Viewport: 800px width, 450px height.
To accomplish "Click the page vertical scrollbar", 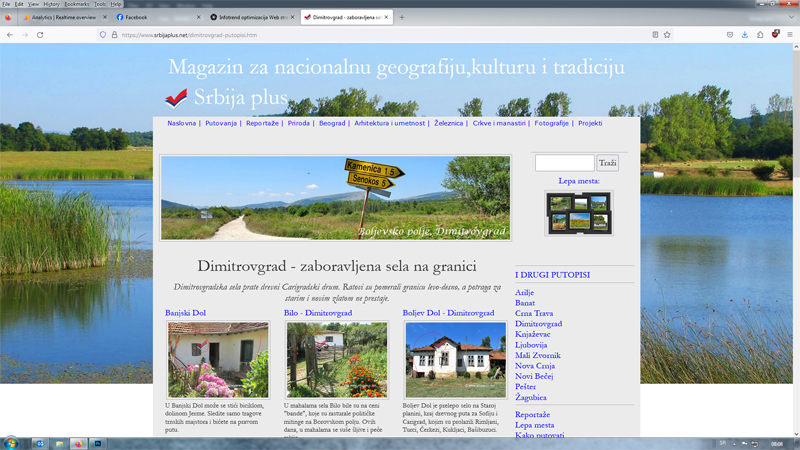I will [796, 240].
